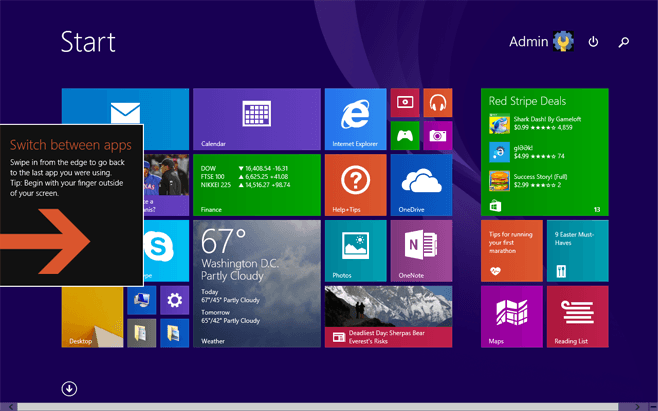Launch the Calendar tile
Viewport: 658px width, 411px height.
tap(256, 119)
